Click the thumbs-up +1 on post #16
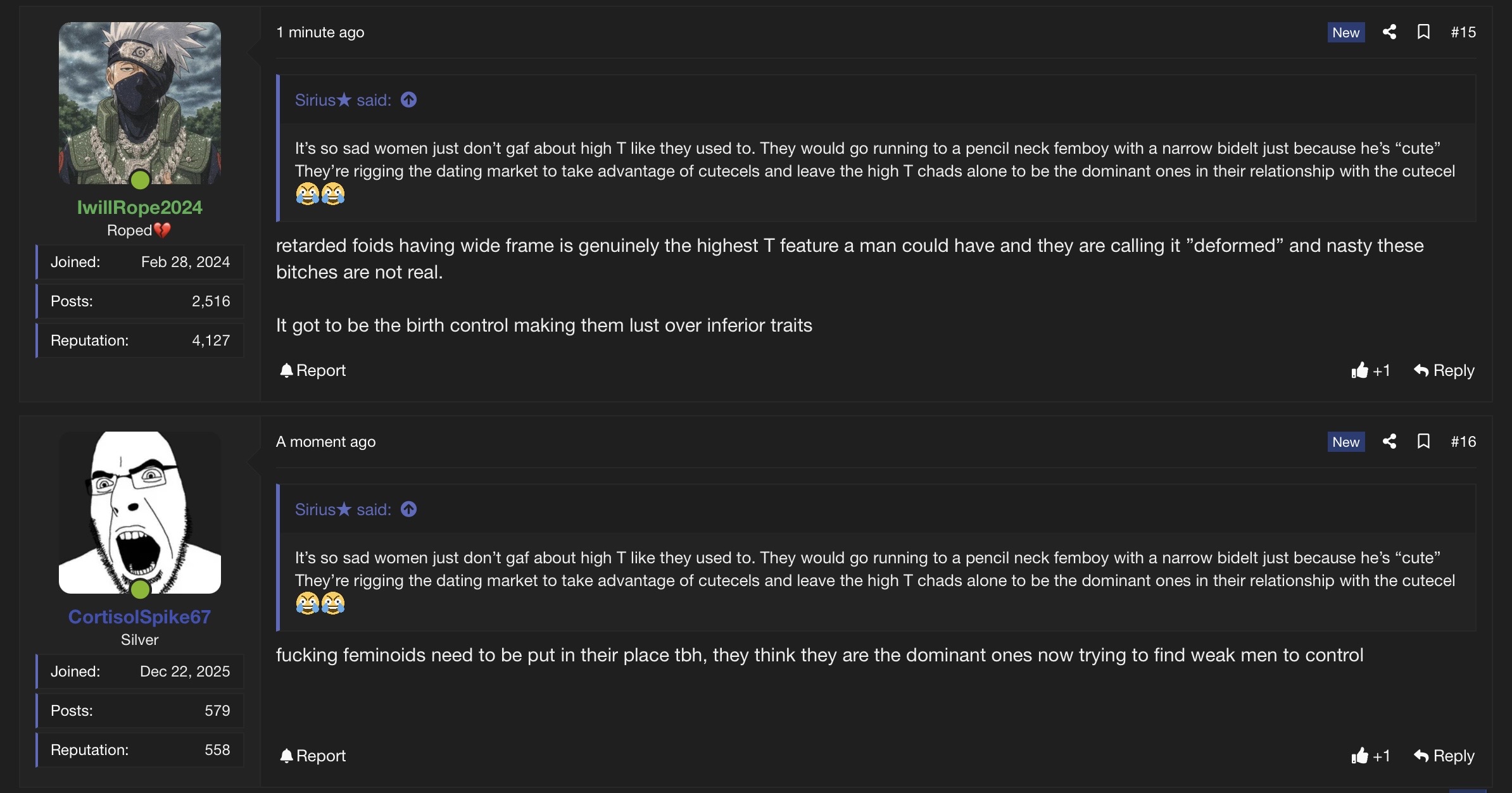Viewport: 1512px width, 793px height. (1370, 756)
